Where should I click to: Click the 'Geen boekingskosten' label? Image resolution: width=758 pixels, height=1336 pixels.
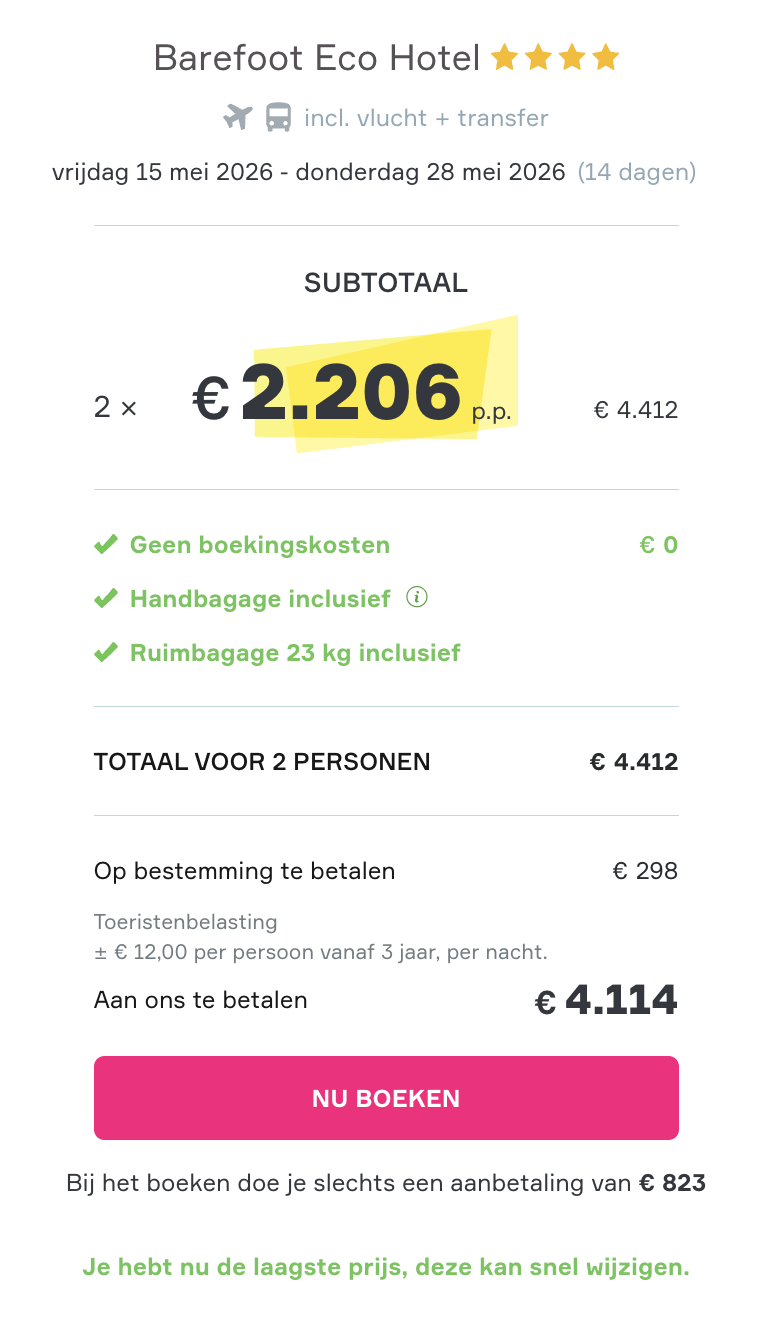(x=260, y=545)
